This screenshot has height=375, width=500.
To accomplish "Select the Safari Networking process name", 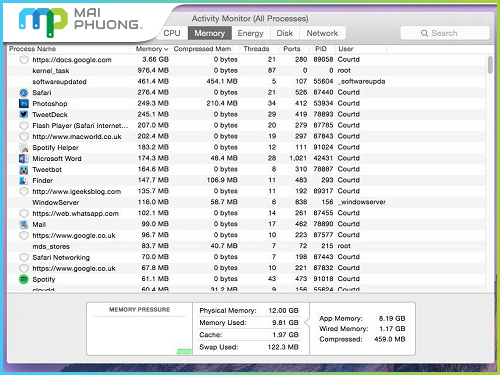I will [61, 258].
